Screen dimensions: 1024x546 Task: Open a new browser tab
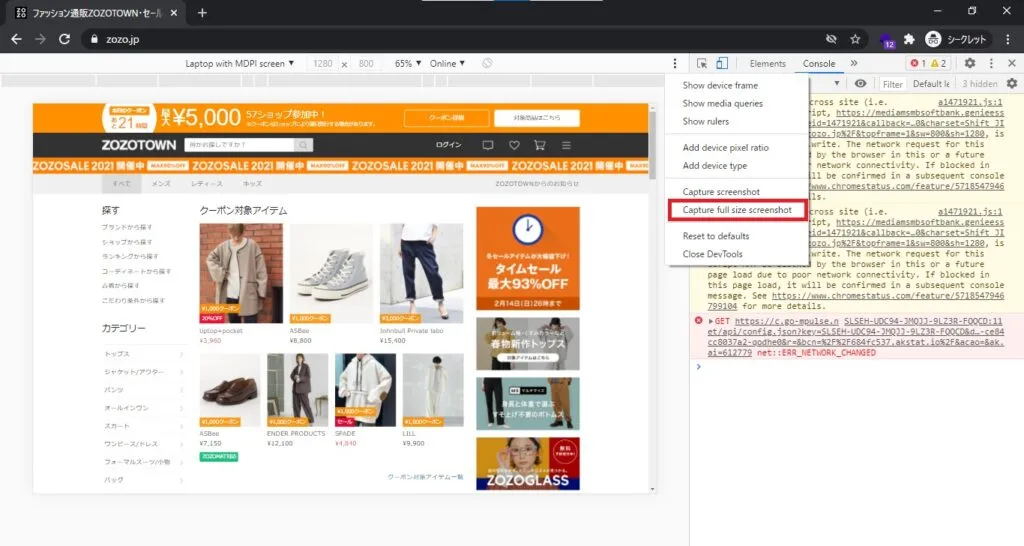pyautogui.click(x=202, y=12)
